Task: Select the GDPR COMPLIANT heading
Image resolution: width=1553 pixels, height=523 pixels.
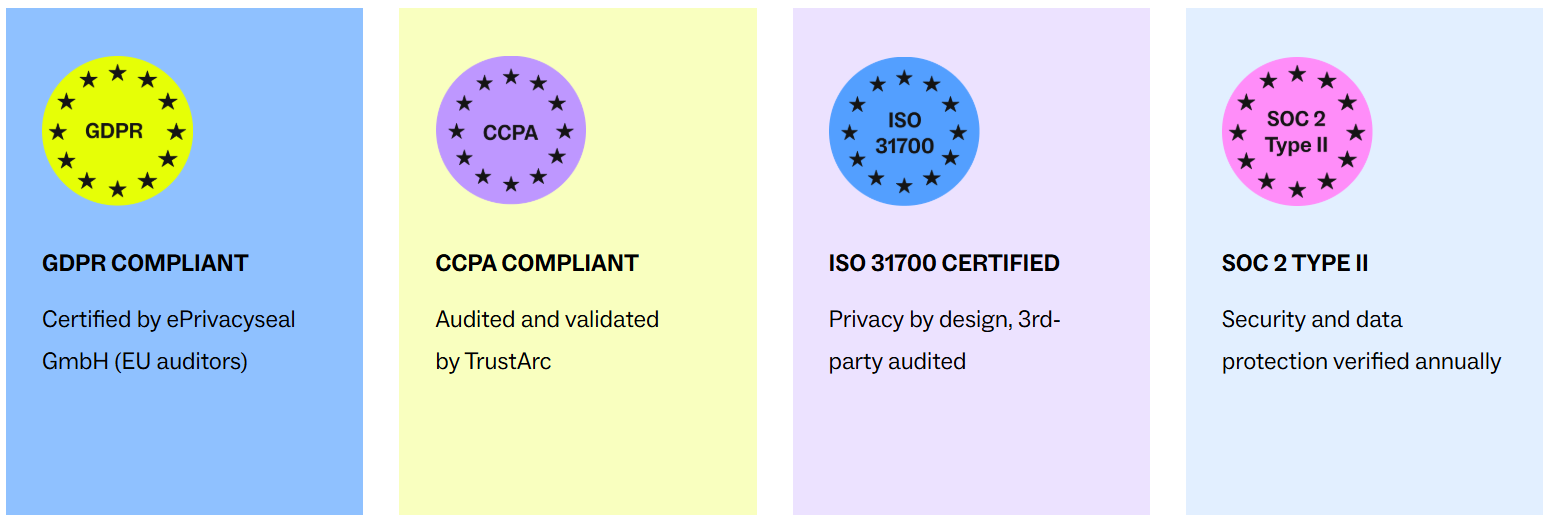Action: click(145, 264)
